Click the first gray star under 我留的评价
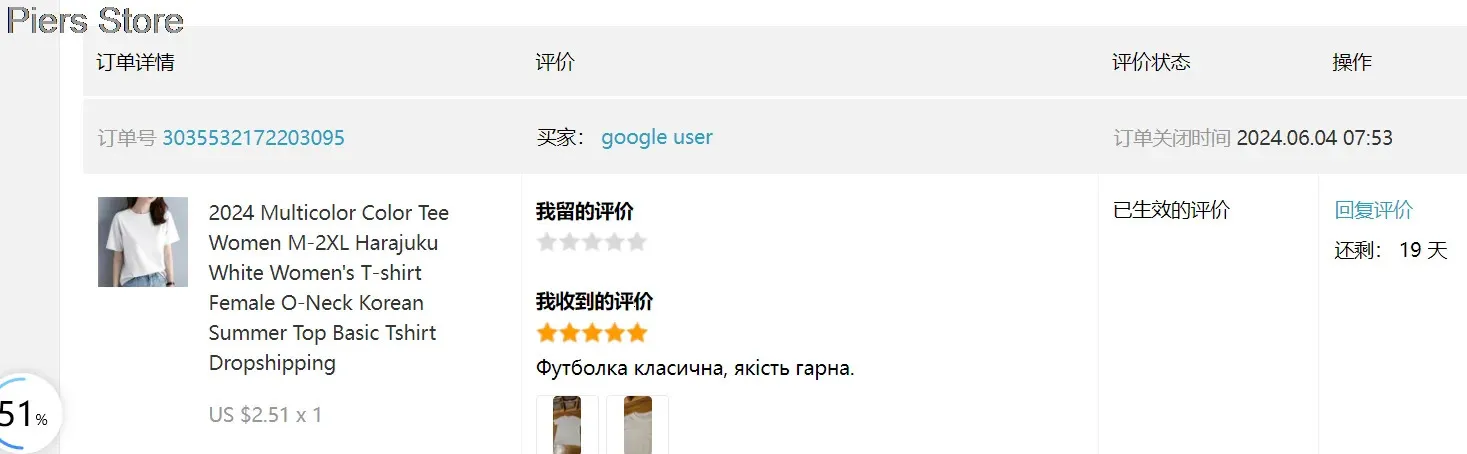 [x=546, y=242]
